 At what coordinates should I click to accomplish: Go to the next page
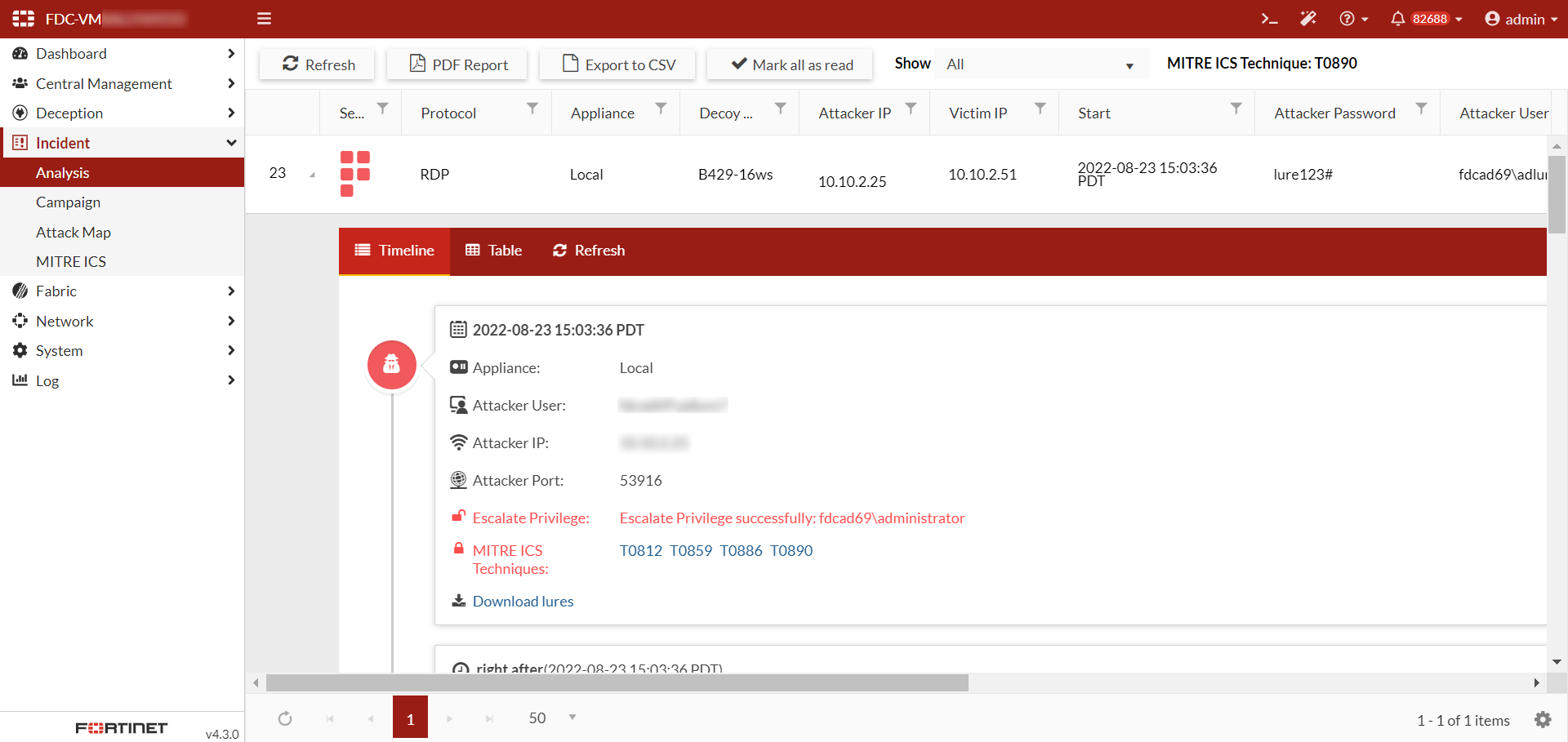449,718
